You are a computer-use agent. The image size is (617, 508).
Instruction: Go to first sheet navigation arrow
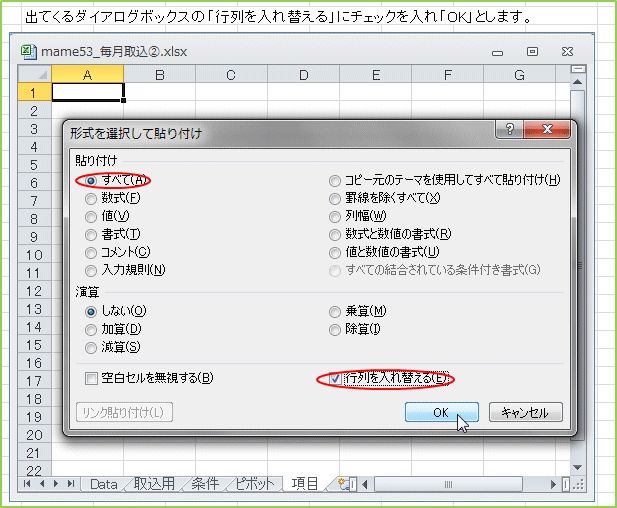pyautogui.click(x=27, y=484)
